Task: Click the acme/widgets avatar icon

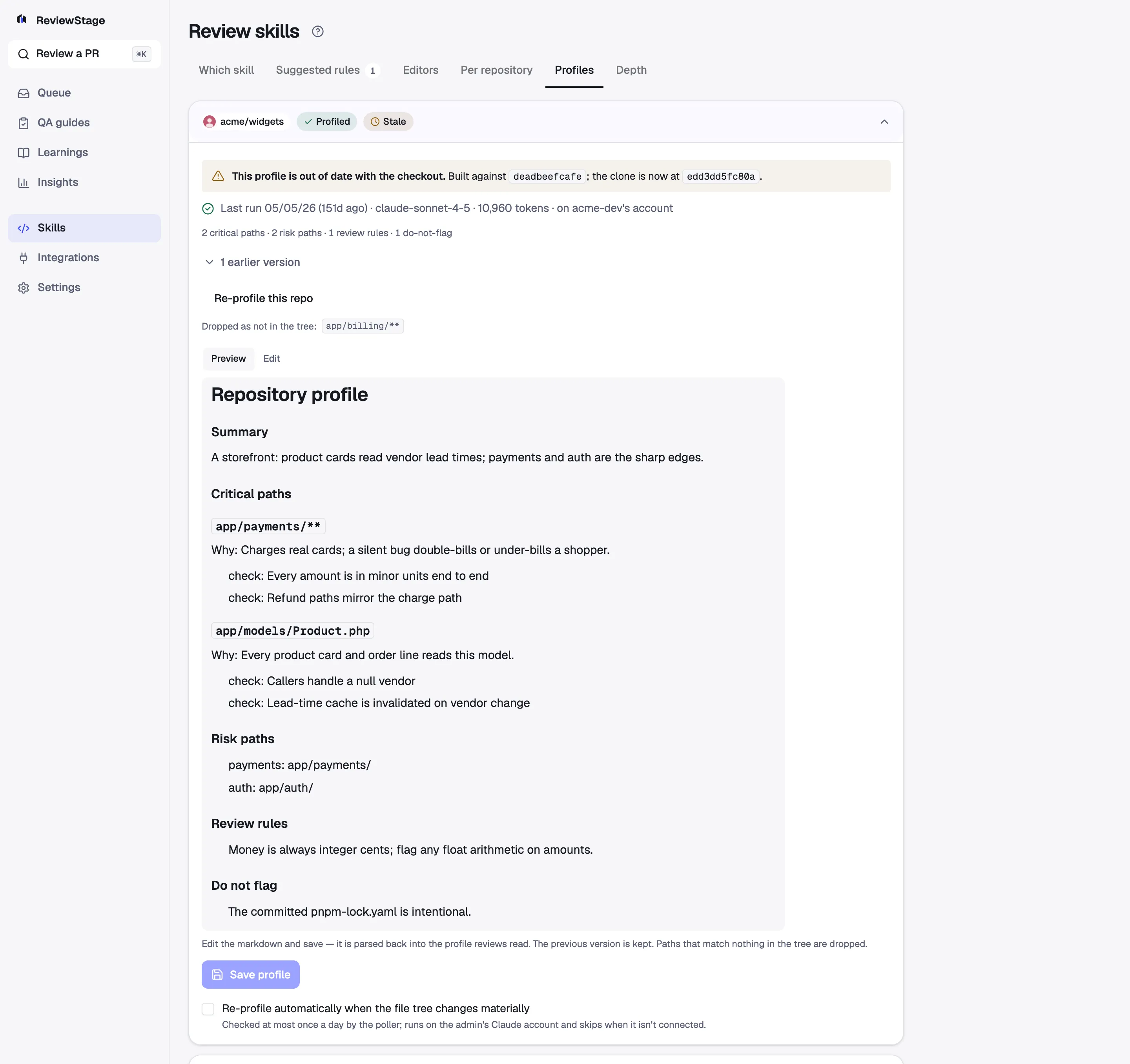Action: pos(209,122)
